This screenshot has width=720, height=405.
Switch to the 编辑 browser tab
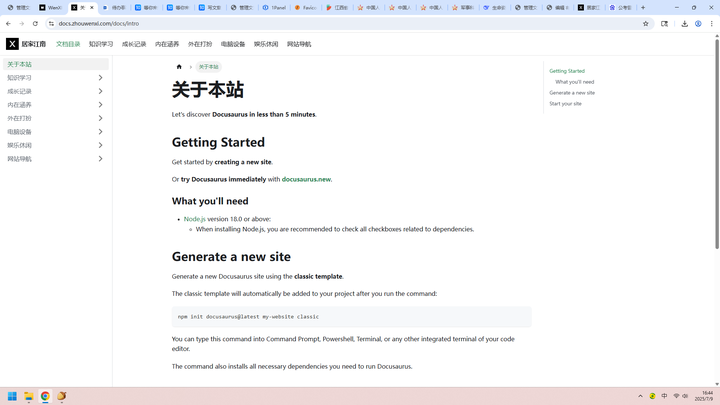(557, 7)
